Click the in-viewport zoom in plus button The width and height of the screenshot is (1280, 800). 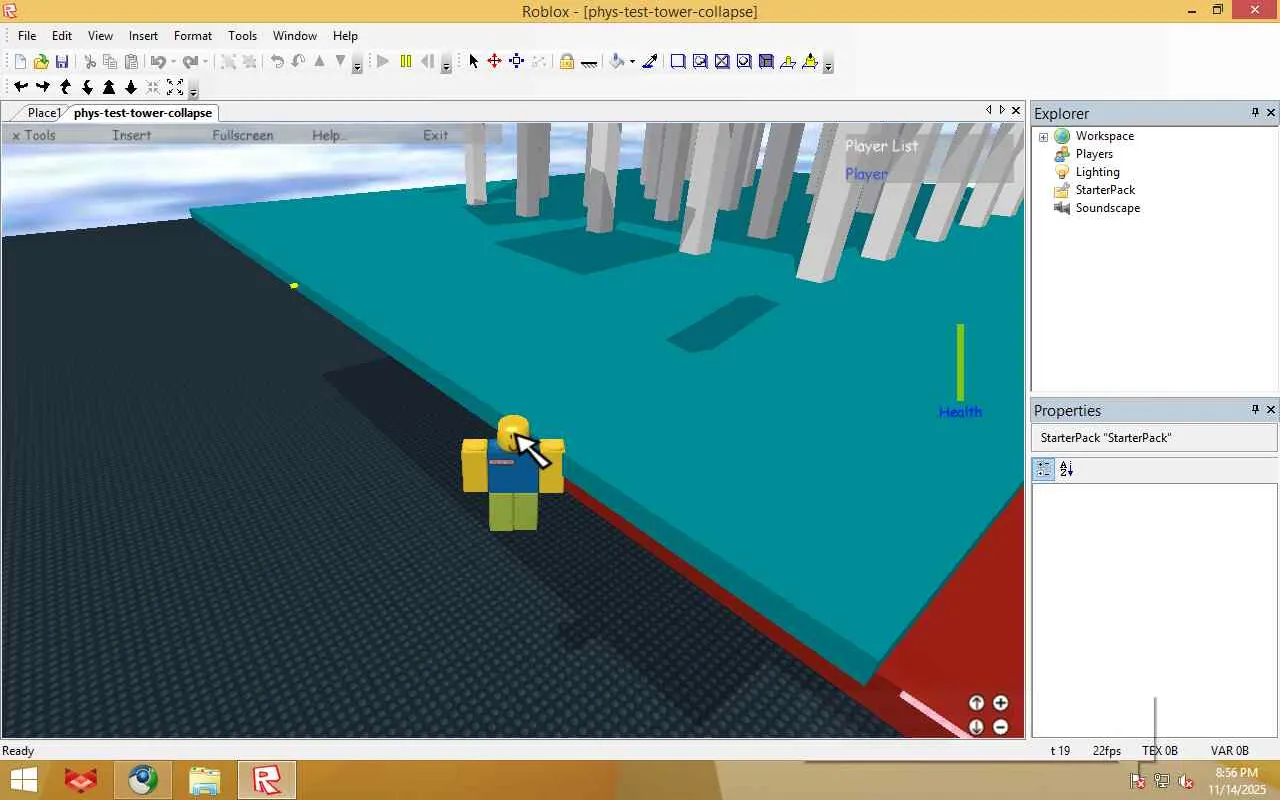pos(1000,703)
